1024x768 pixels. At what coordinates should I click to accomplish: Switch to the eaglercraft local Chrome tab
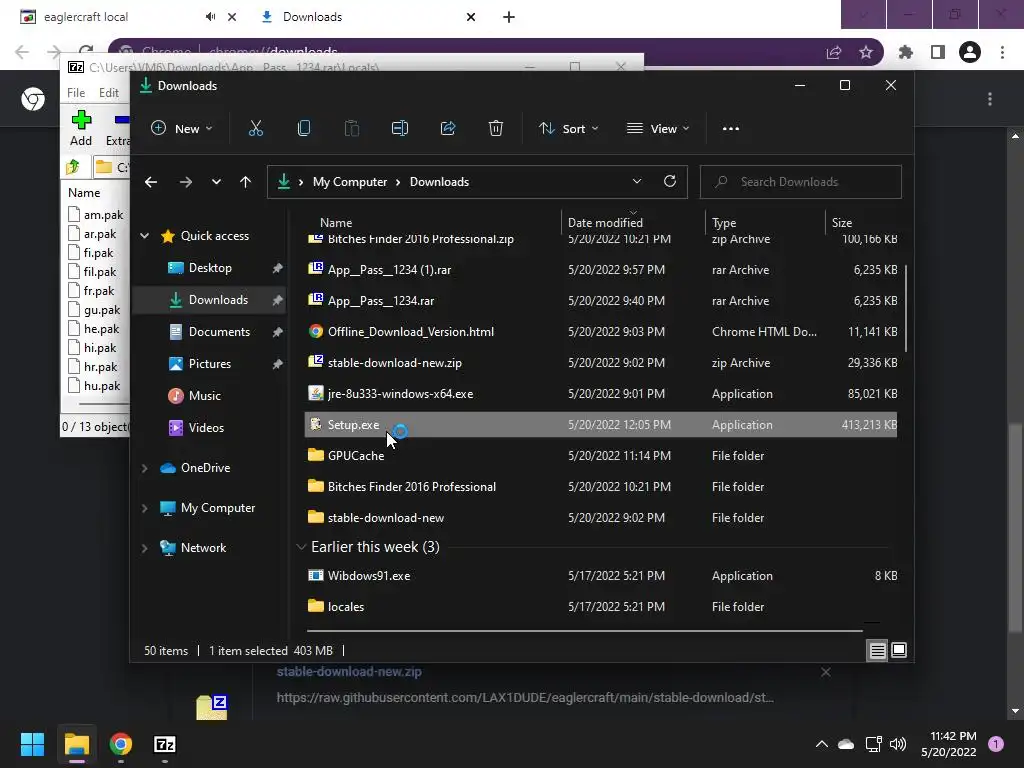pos(86,17)
